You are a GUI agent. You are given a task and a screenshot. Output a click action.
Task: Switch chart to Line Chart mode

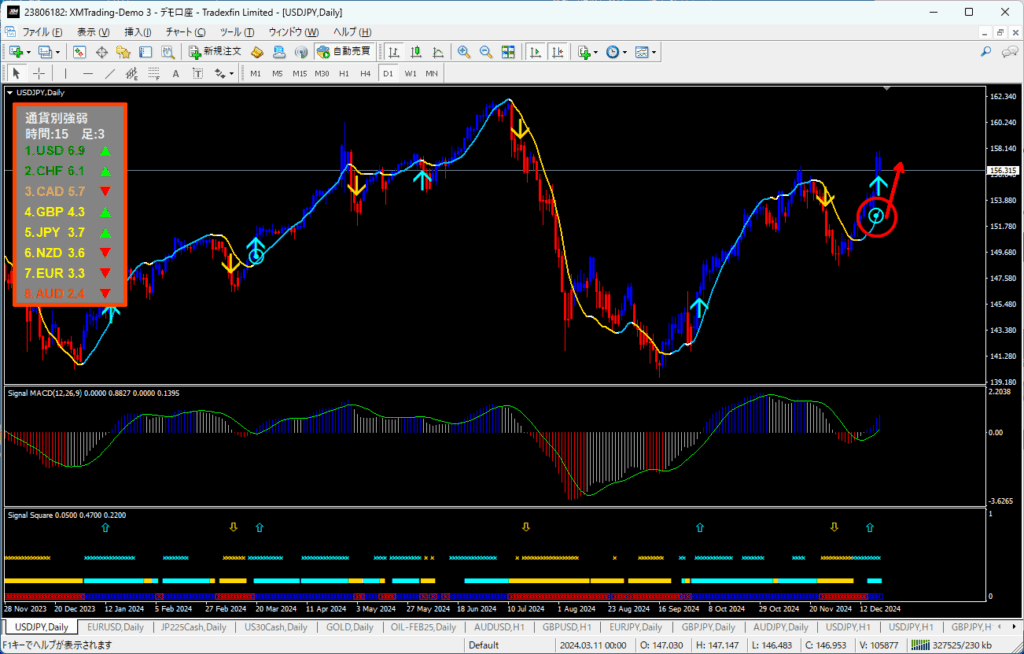click(438, 52)
